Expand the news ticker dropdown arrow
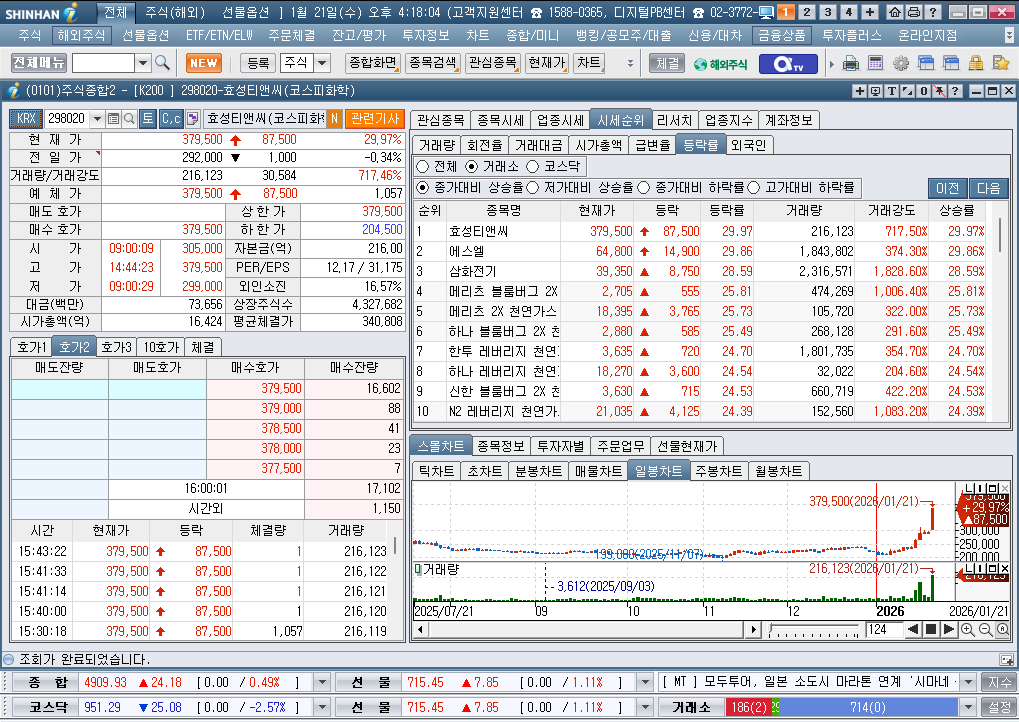The width and height of the screenshot is (1019, 722). click(x=968, y=682)
